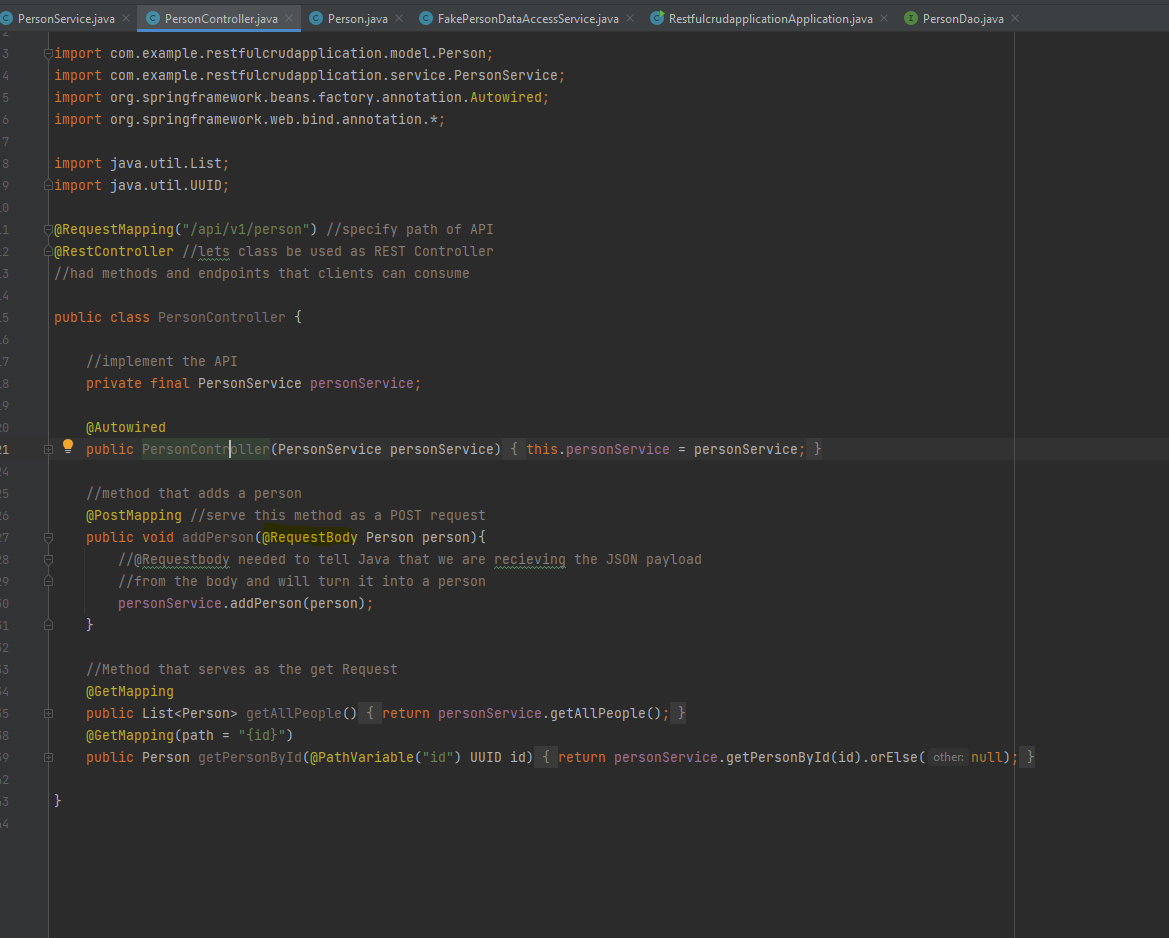Click the getAllPeople method name
Viewport: 1169px width, 938px height.
click(294, 714)
